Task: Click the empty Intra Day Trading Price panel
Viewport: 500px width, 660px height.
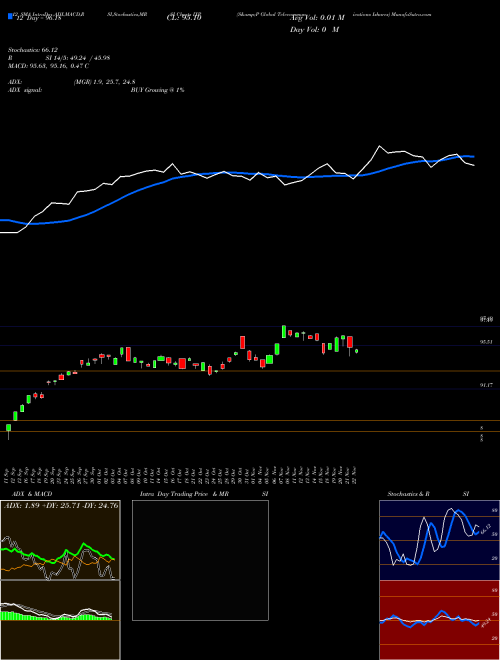Action: [x=200, y=560]
